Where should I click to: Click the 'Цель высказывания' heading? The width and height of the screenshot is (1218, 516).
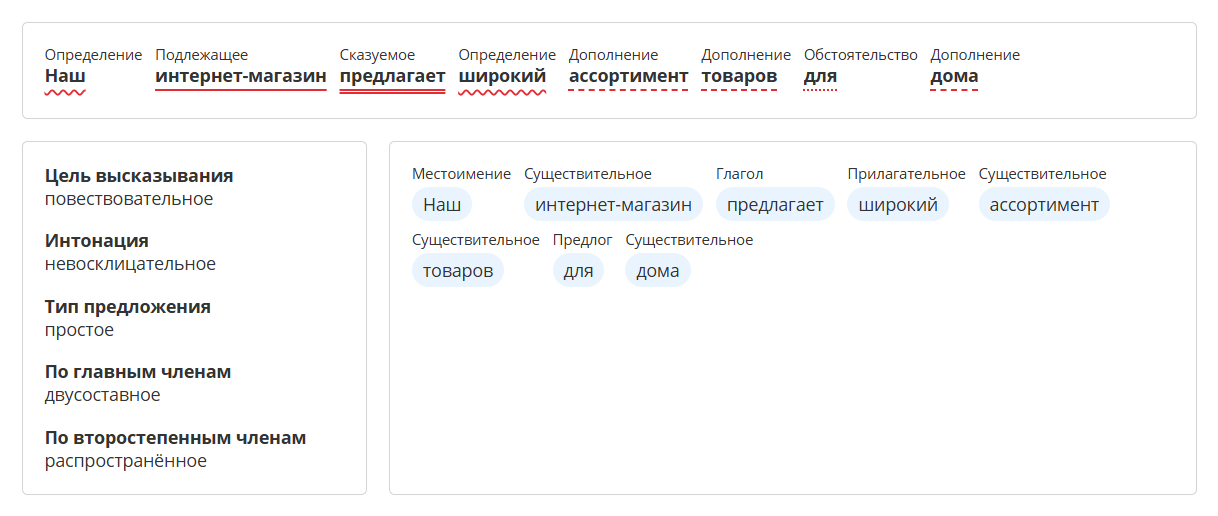[x=139, y=176]
